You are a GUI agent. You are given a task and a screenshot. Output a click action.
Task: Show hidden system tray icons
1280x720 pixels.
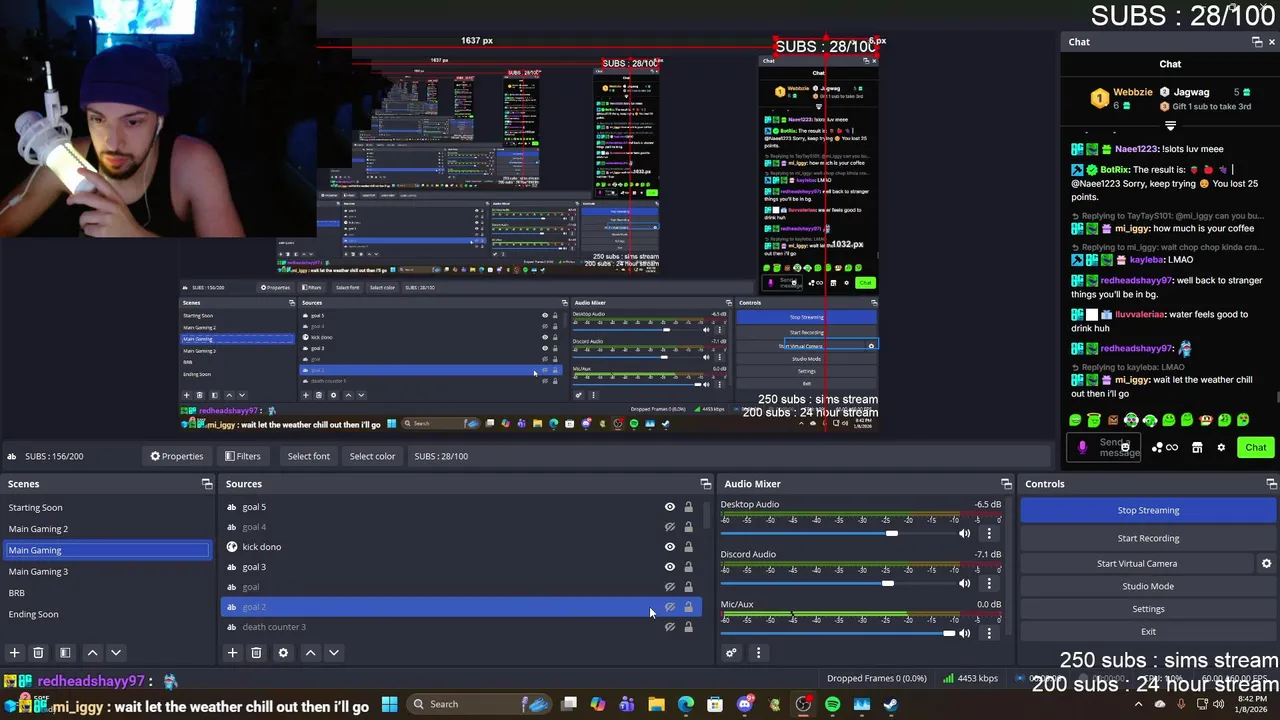tap(1138, 704)
